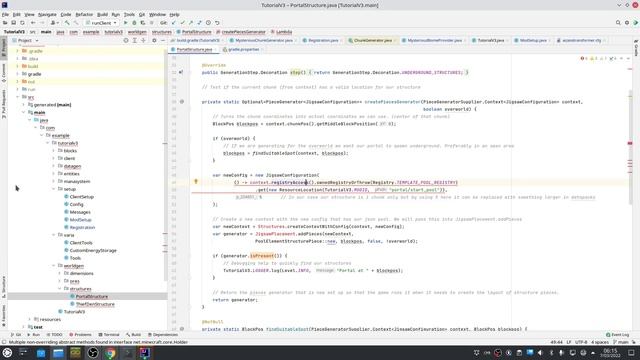Run runClient with the green play icon
Image resolution: width=640 pixels, height=360 pixels.
[x=126, y=23]
